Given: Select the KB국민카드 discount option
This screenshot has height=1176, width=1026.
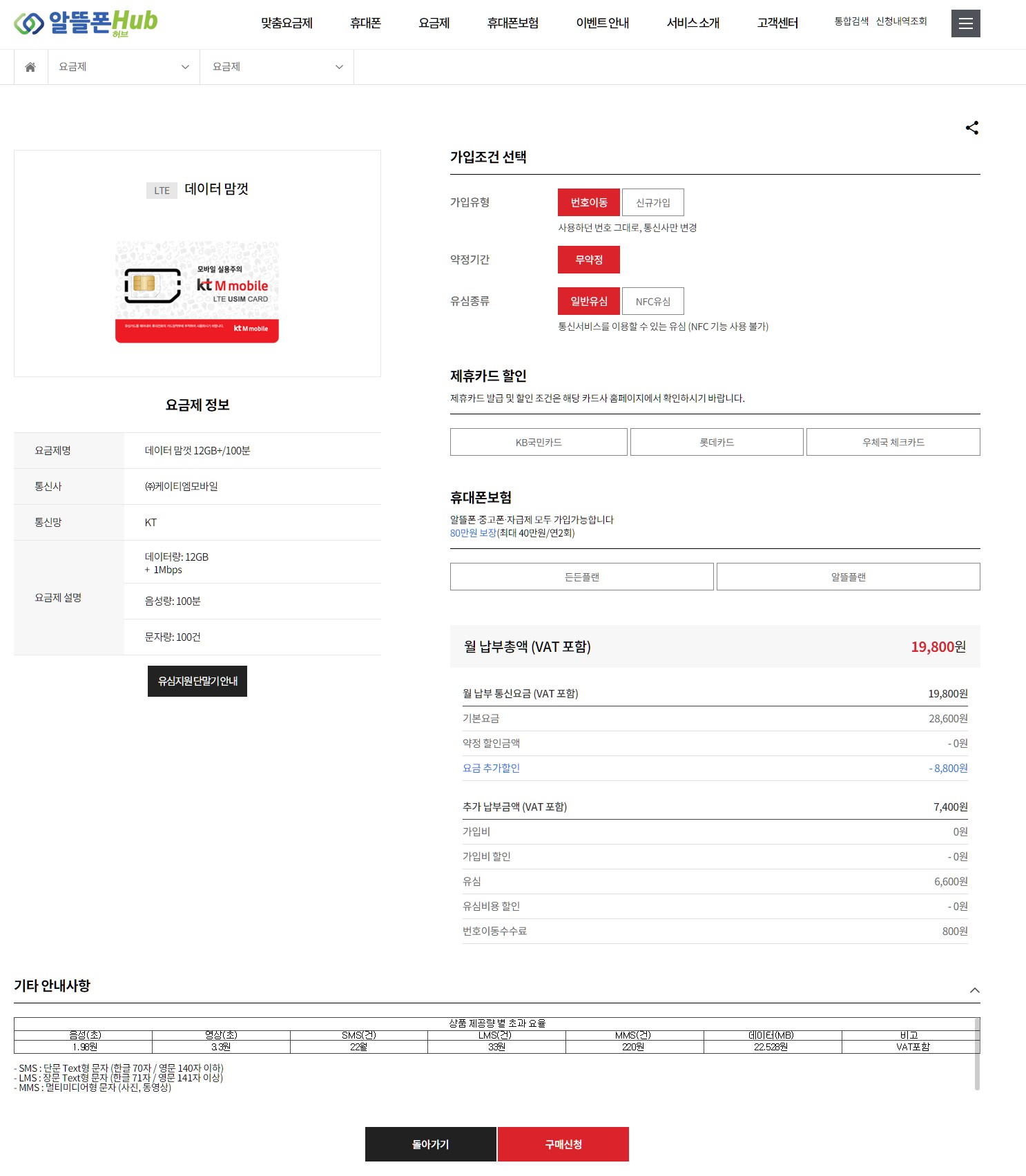Looking at the screenshot, I should click(x=539, y=442).
